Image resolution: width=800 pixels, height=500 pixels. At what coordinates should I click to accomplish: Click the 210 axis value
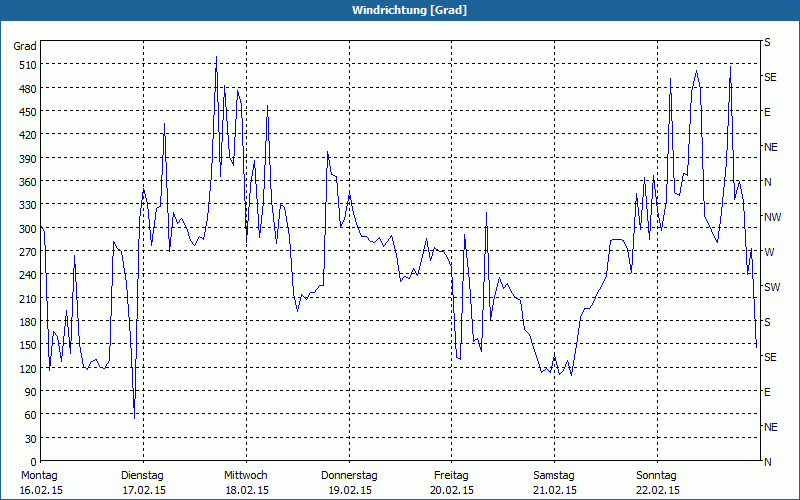click(x=28, y=298)
